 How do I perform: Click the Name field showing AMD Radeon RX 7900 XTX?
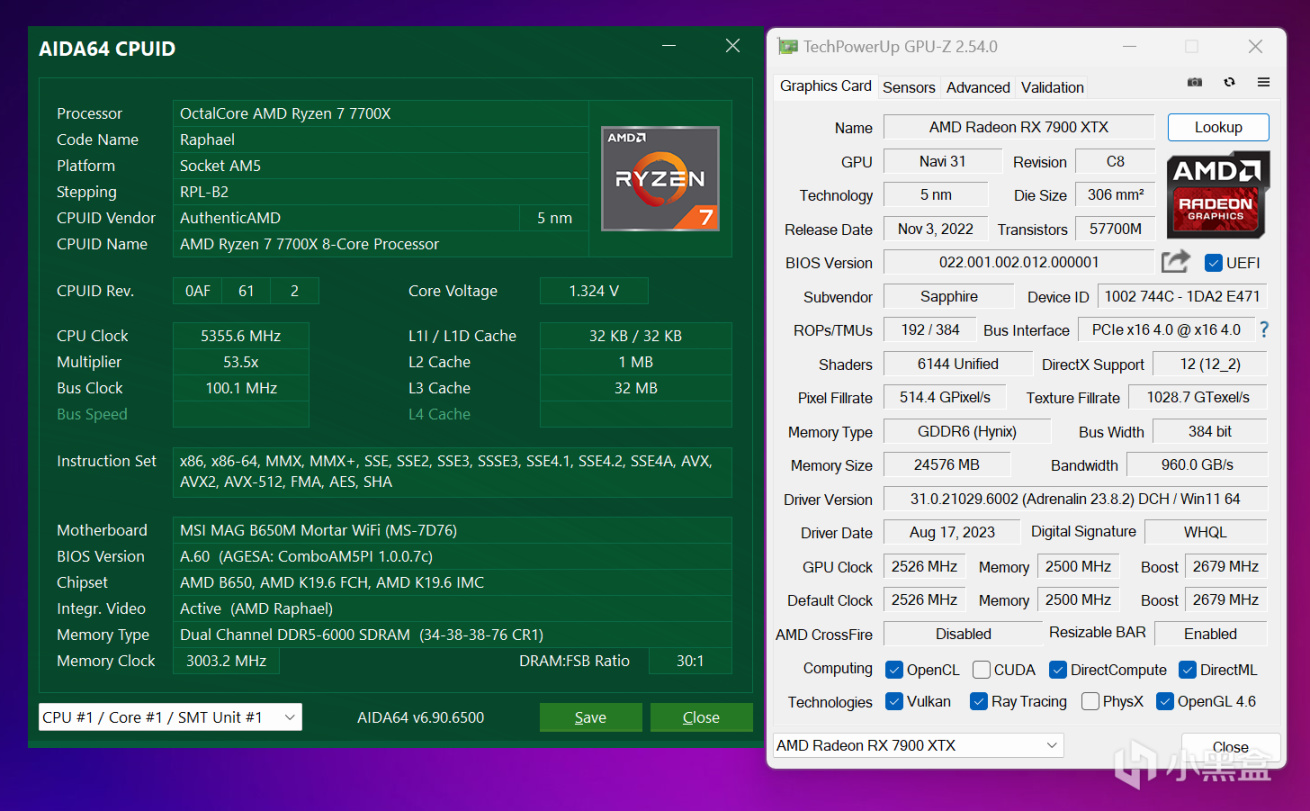click(x=1019, y=127)
